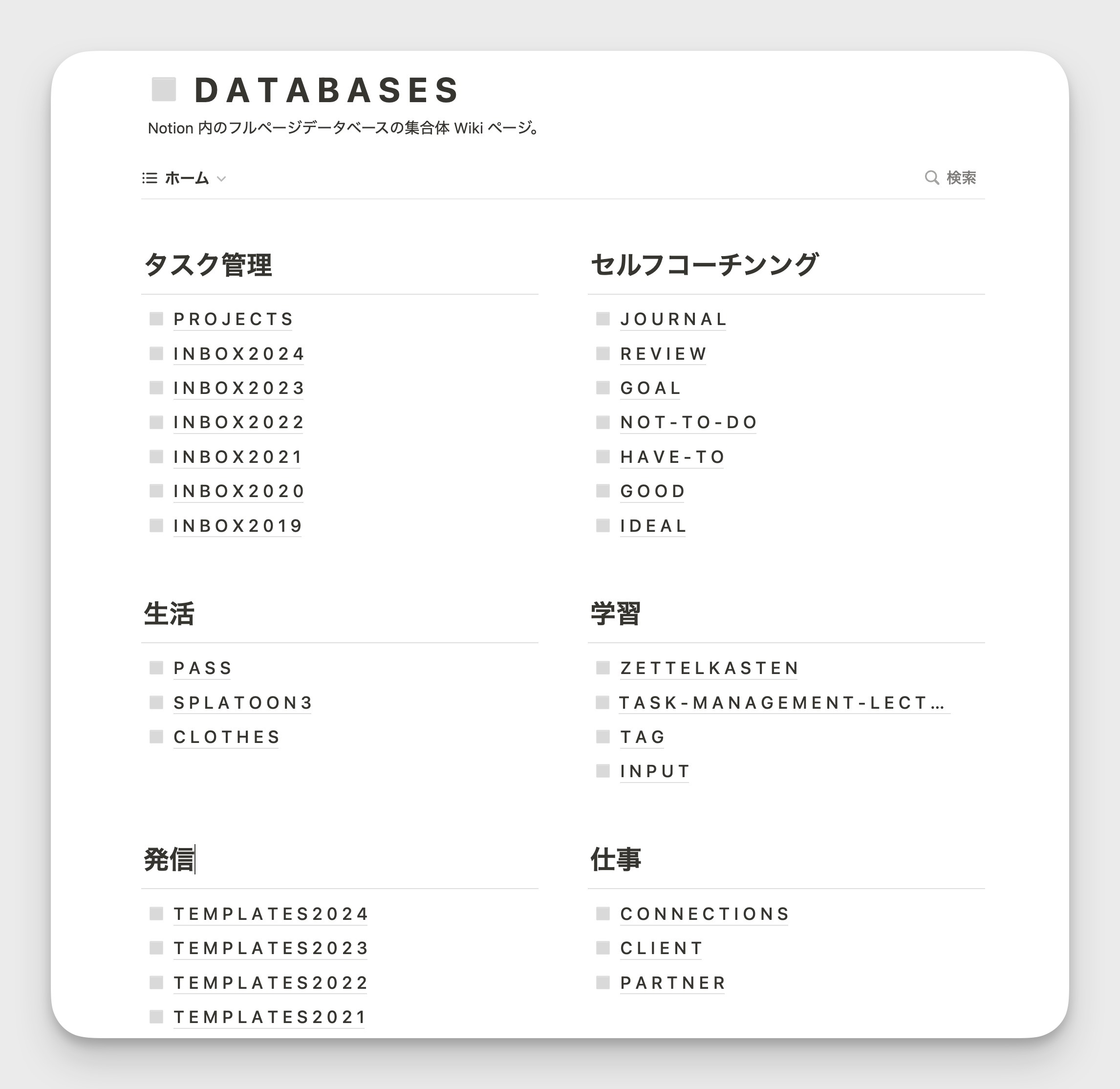Image resolution: width=1120 pixels, height=1089 pixels.
Task: Open INBOX2021 database
Action: (237, 457)
